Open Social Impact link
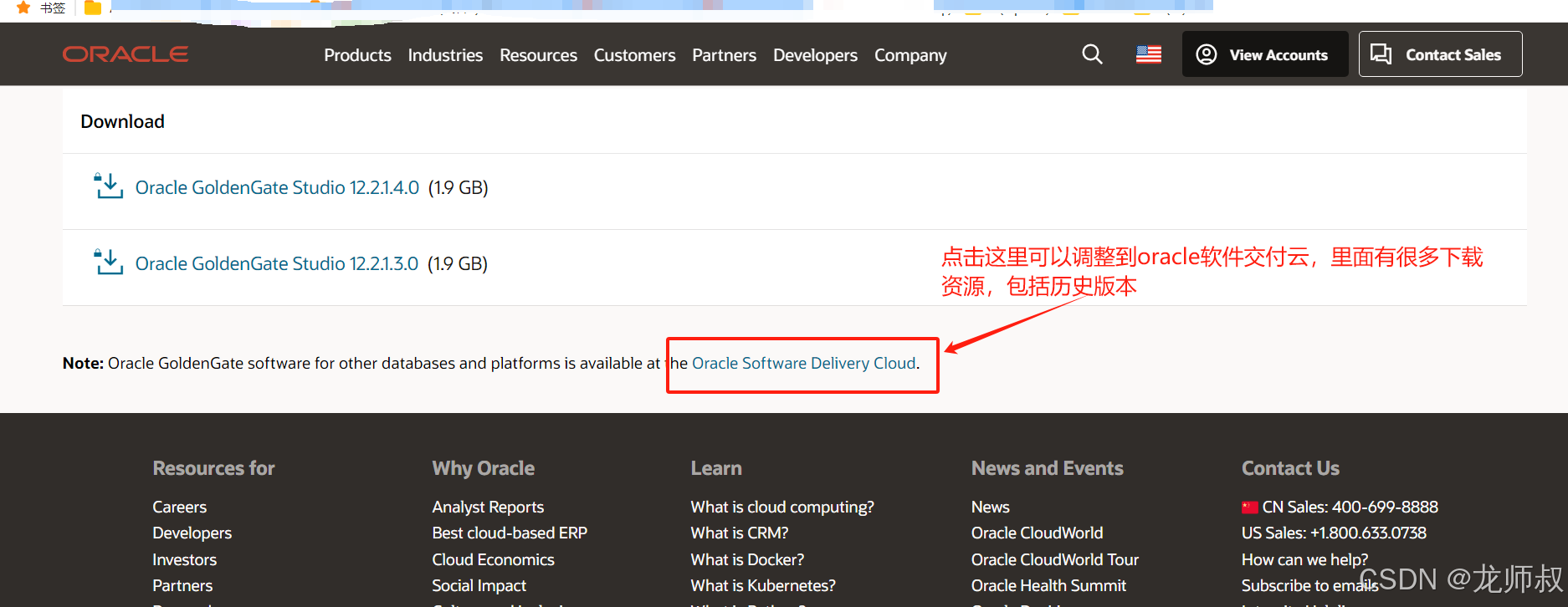This screenshot has width=1568, height=607. pyautogui.click(x=479, y=585)
